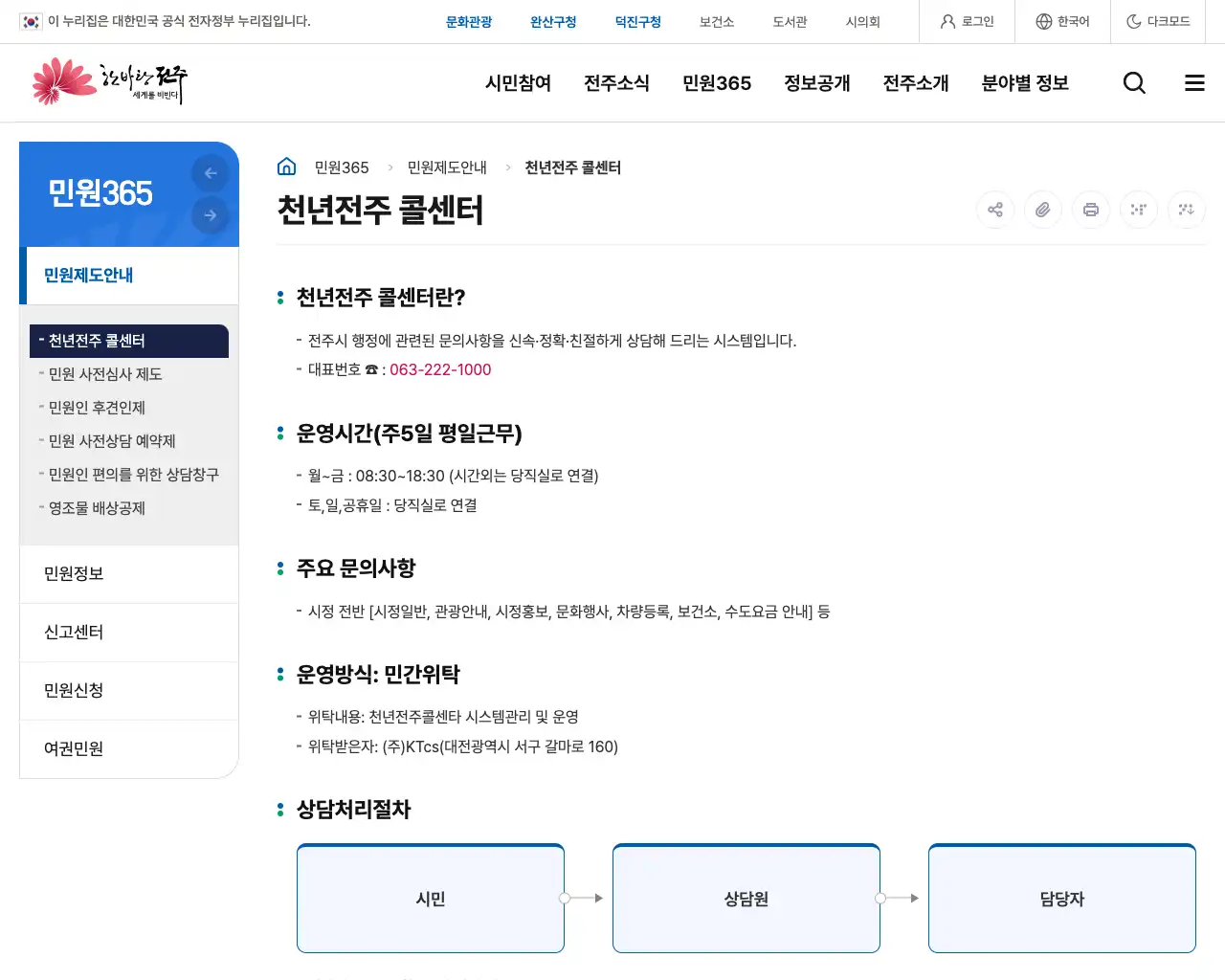
Task: Open the 분야별 정보 main menu
Action: pos(1025,83)
